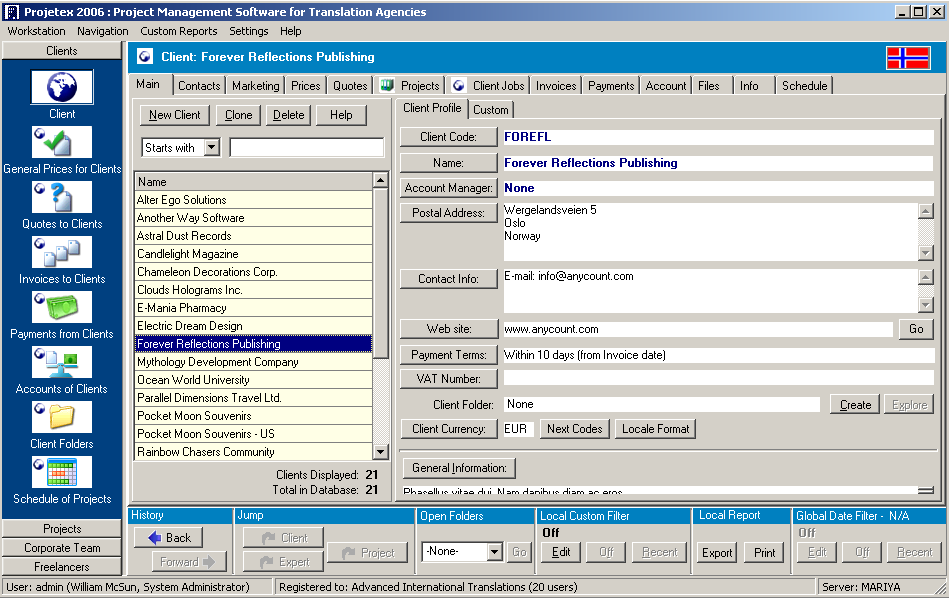
Task: Expand the Projects section in sidebar
Action: [x=62, y=529]
